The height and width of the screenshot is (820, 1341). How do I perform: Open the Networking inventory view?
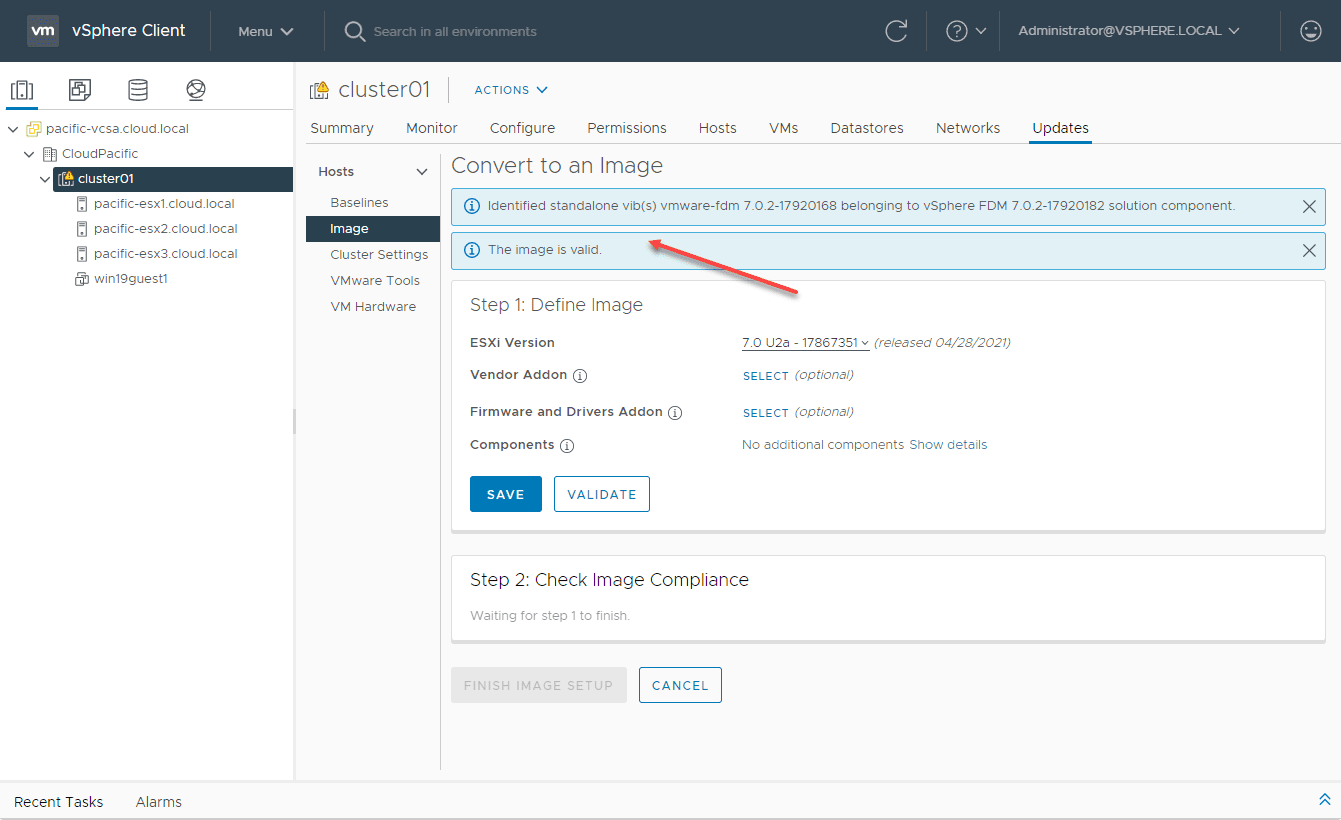196,90
